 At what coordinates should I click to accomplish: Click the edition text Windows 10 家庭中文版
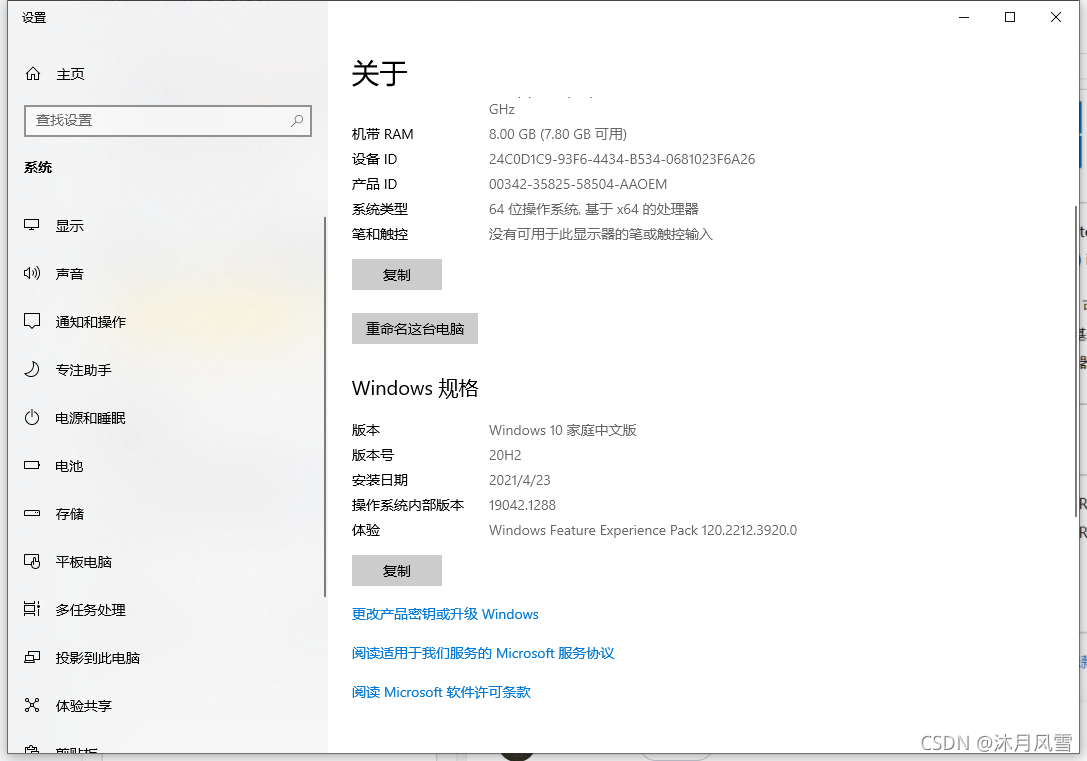coord(562,430)
